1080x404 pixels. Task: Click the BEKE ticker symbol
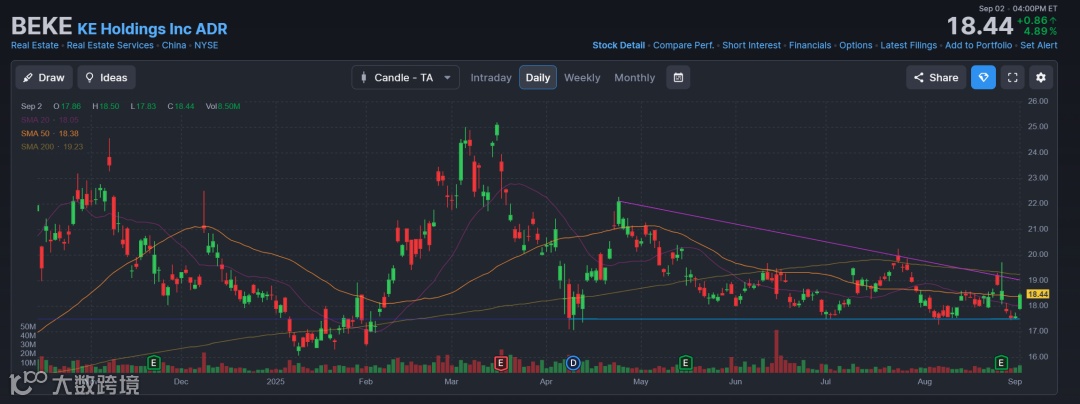point(41,26)
